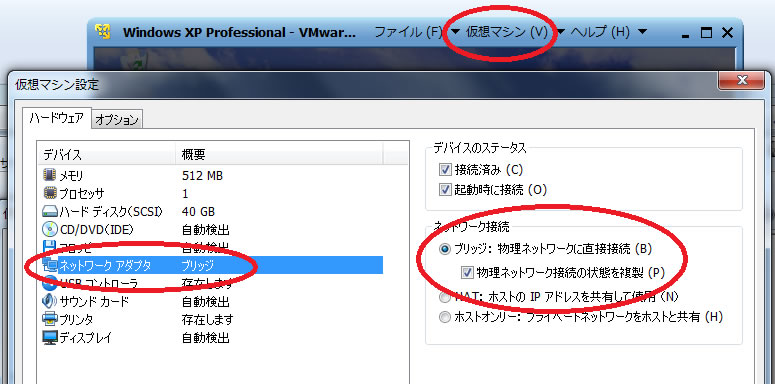Click 存在します value in プリンタ row

pos(208,319)
